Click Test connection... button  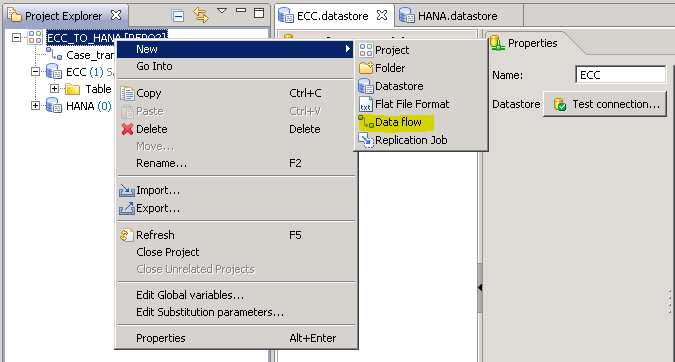[x=605, y=104]
